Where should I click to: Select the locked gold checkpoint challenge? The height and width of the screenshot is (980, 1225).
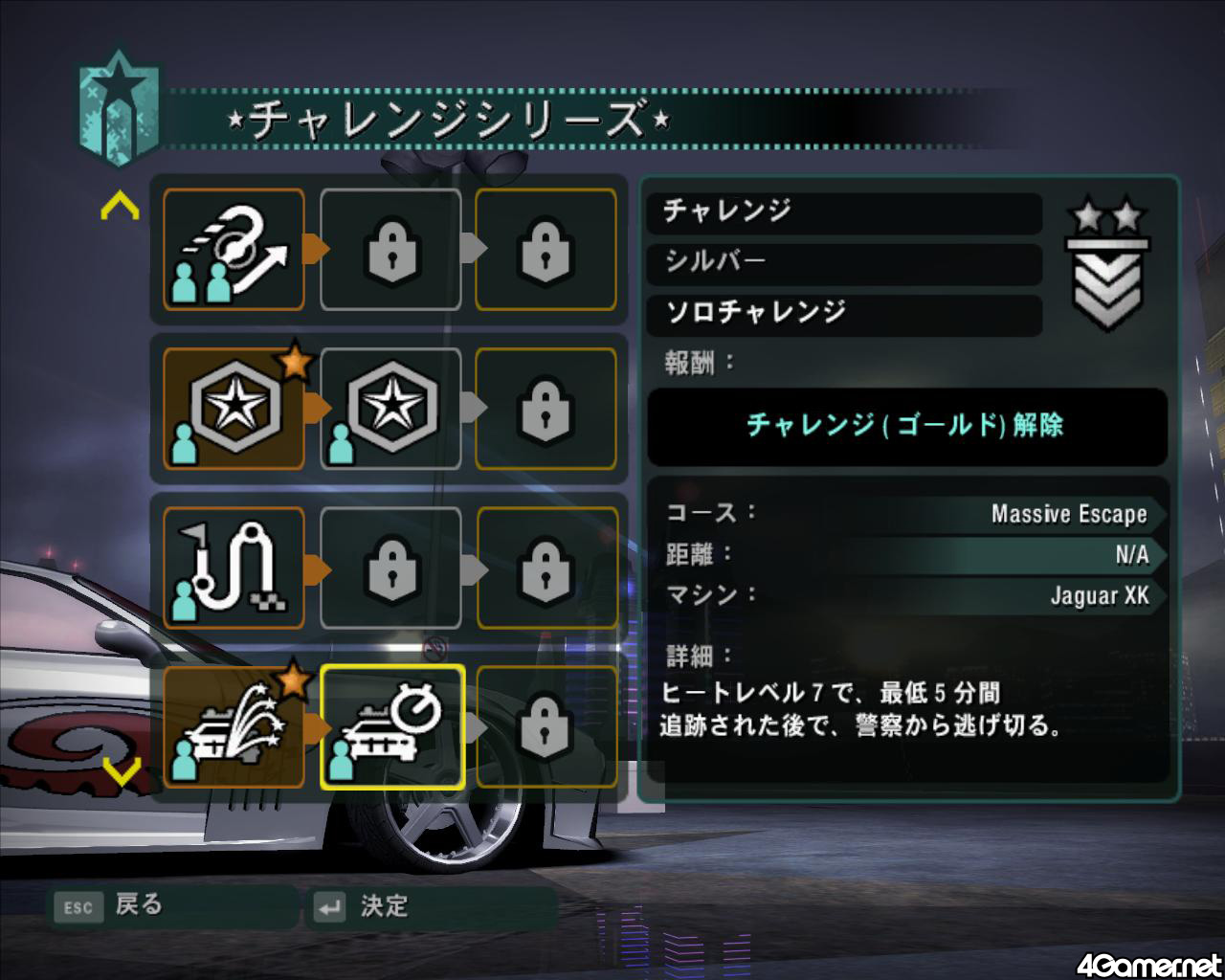[546, 409]
